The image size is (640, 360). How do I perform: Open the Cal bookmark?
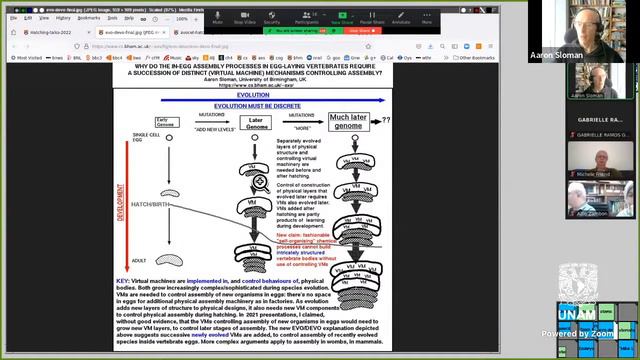[387, 58]
